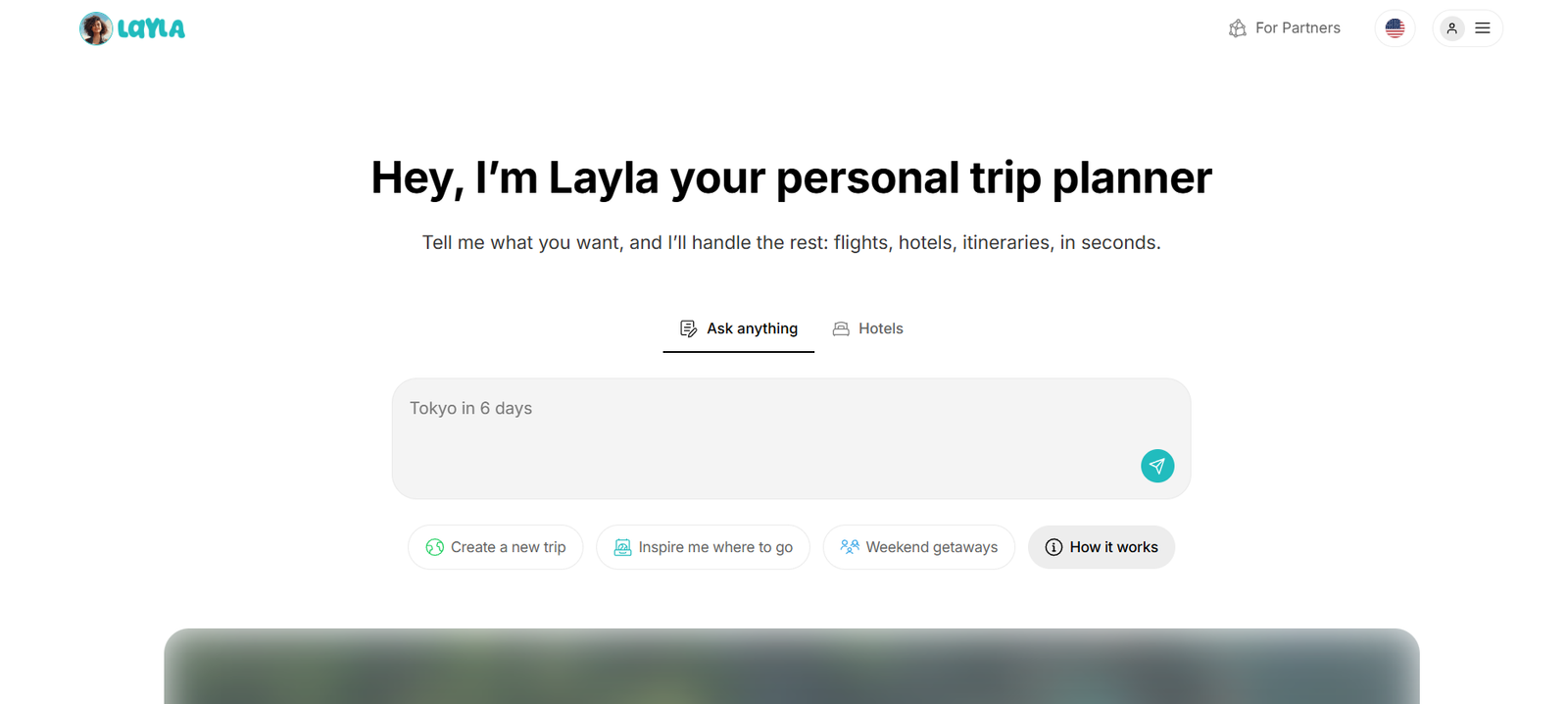Click the Layla avatar logo
This screenshot has height=704, width=1568.
[x=96, y=28]
